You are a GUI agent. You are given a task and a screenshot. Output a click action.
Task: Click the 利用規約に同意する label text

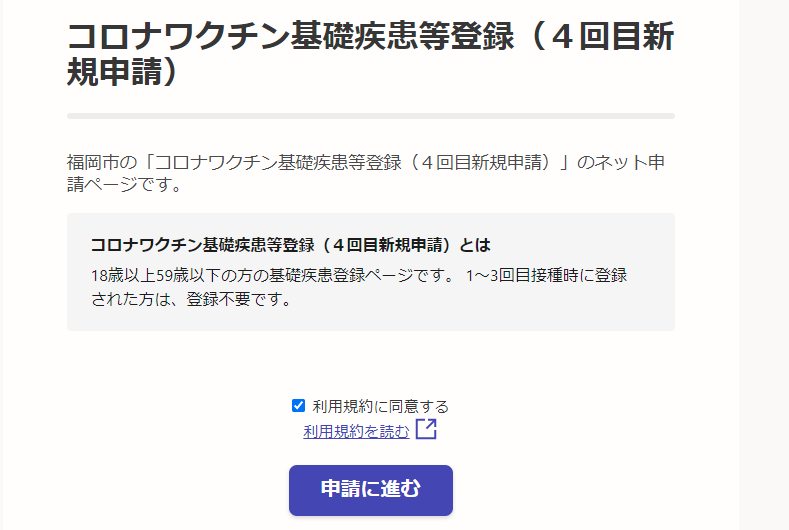point(380,406)
